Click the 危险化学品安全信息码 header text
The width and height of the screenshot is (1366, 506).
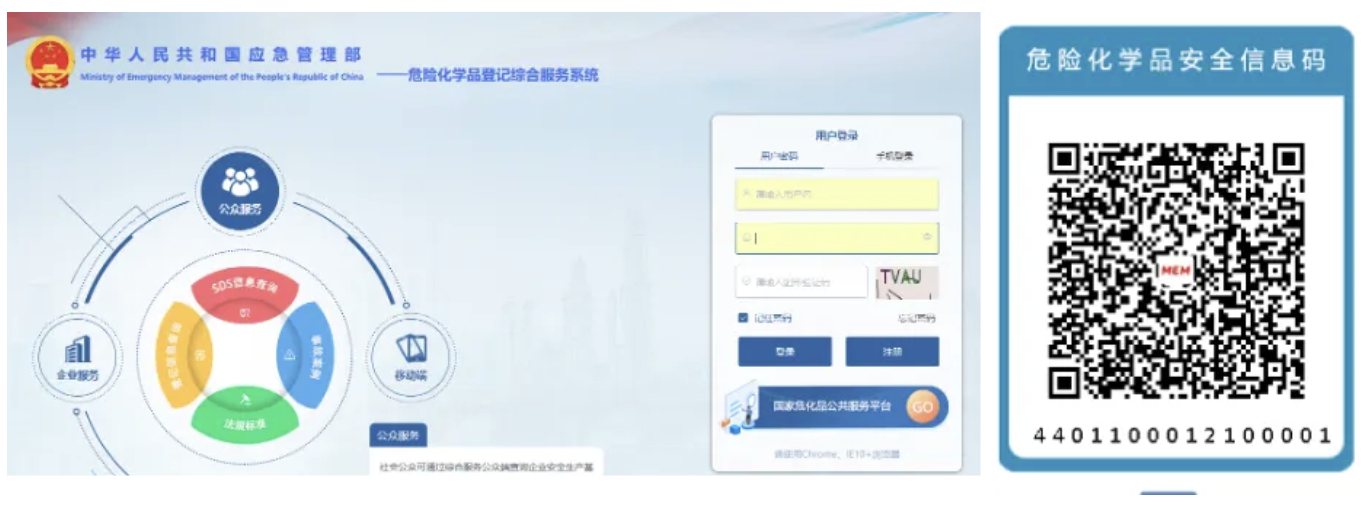[1176, 59]
